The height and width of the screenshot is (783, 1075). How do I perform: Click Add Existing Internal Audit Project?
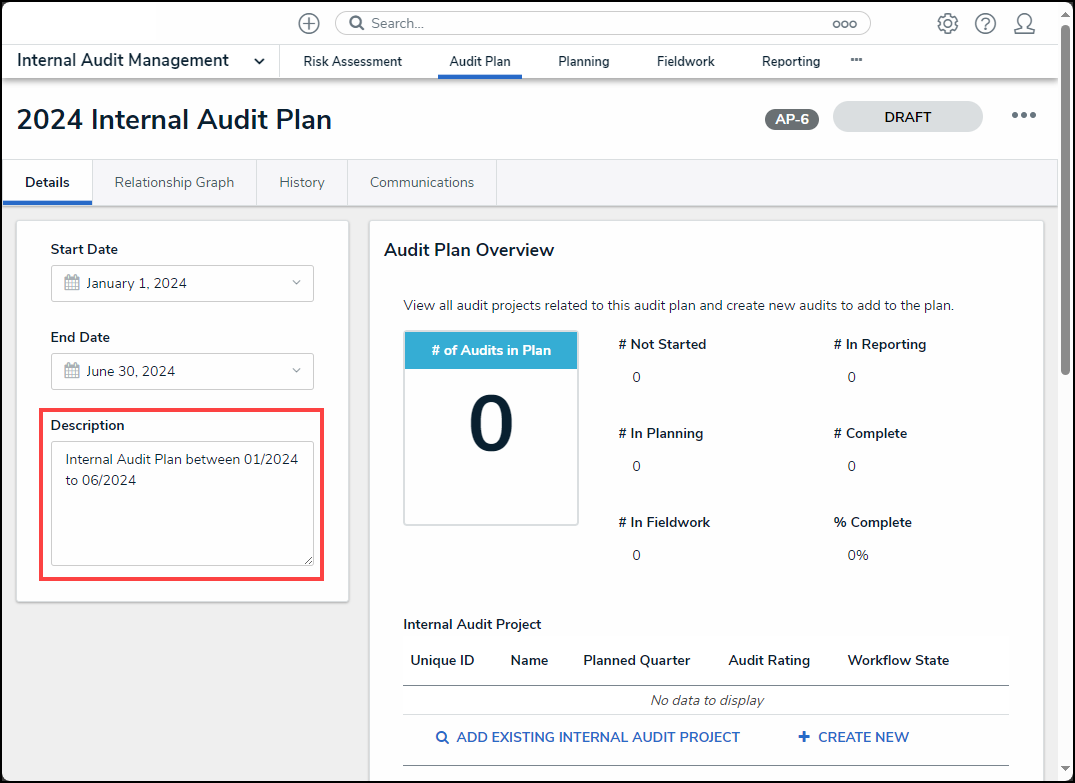pos(588,737)
